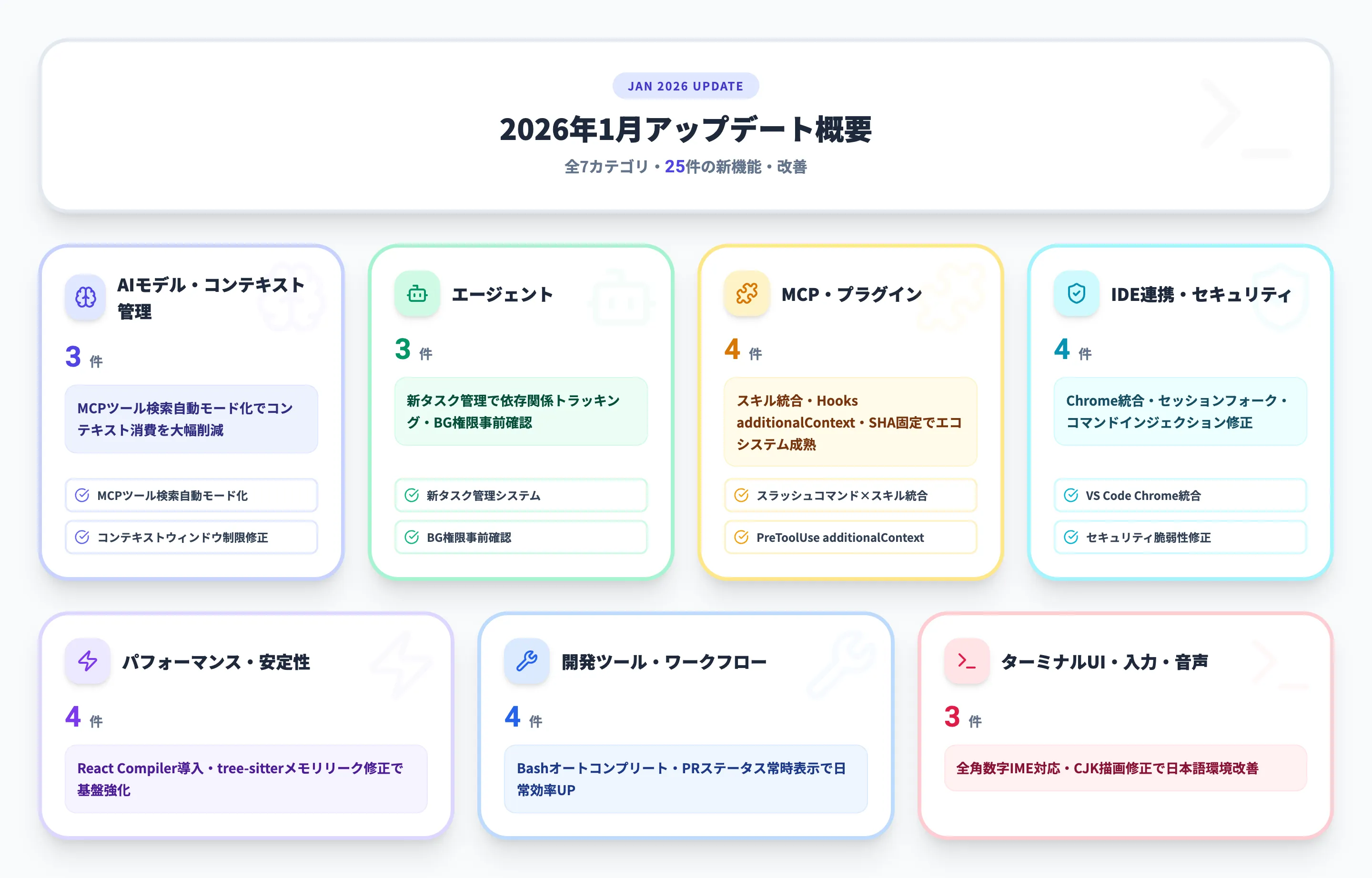
Task: Toggle the 新タスク管理システム checkmark item
Action: [520, 496]
